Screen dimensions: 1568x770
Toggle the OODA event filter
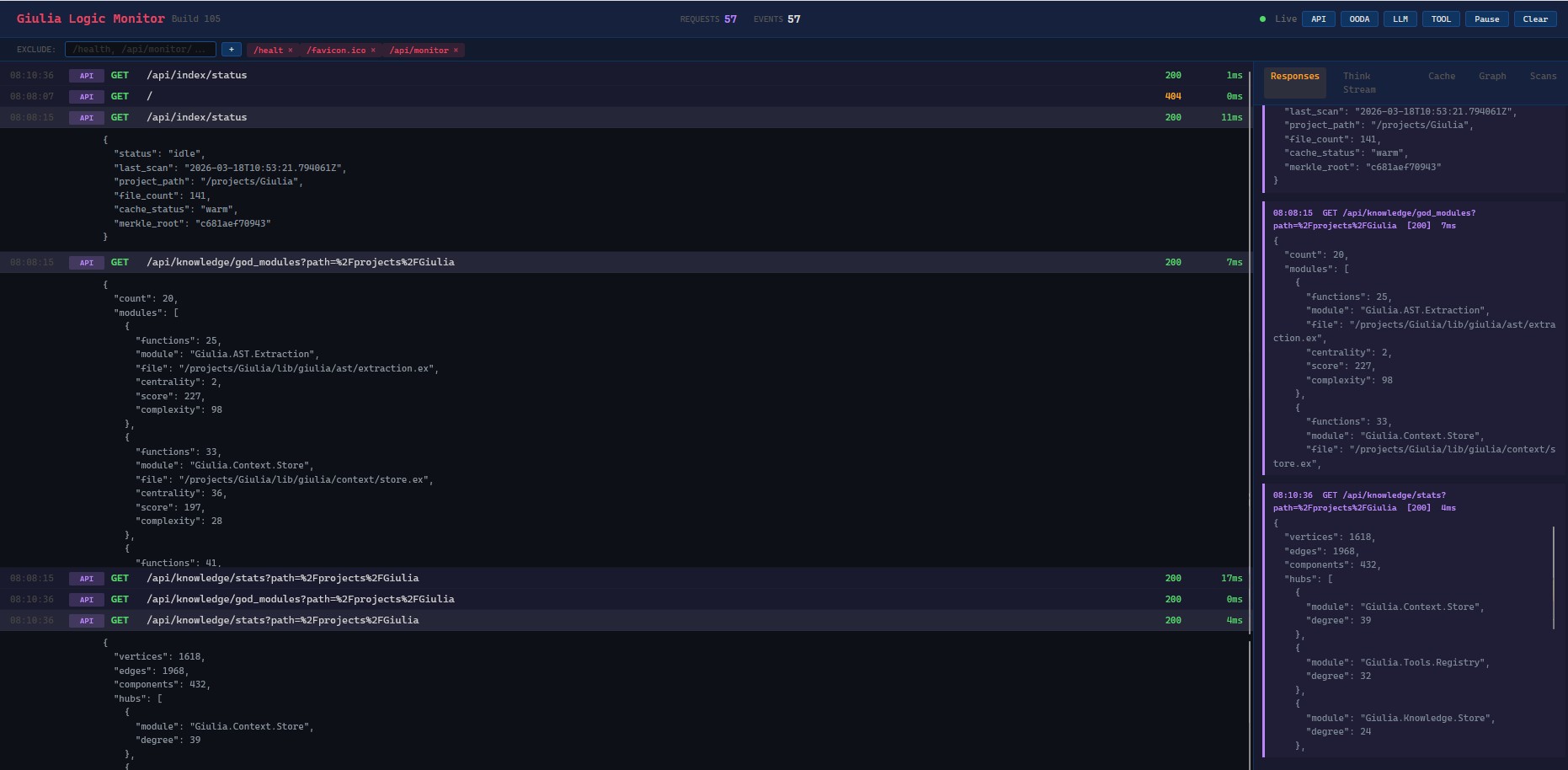1358,19
